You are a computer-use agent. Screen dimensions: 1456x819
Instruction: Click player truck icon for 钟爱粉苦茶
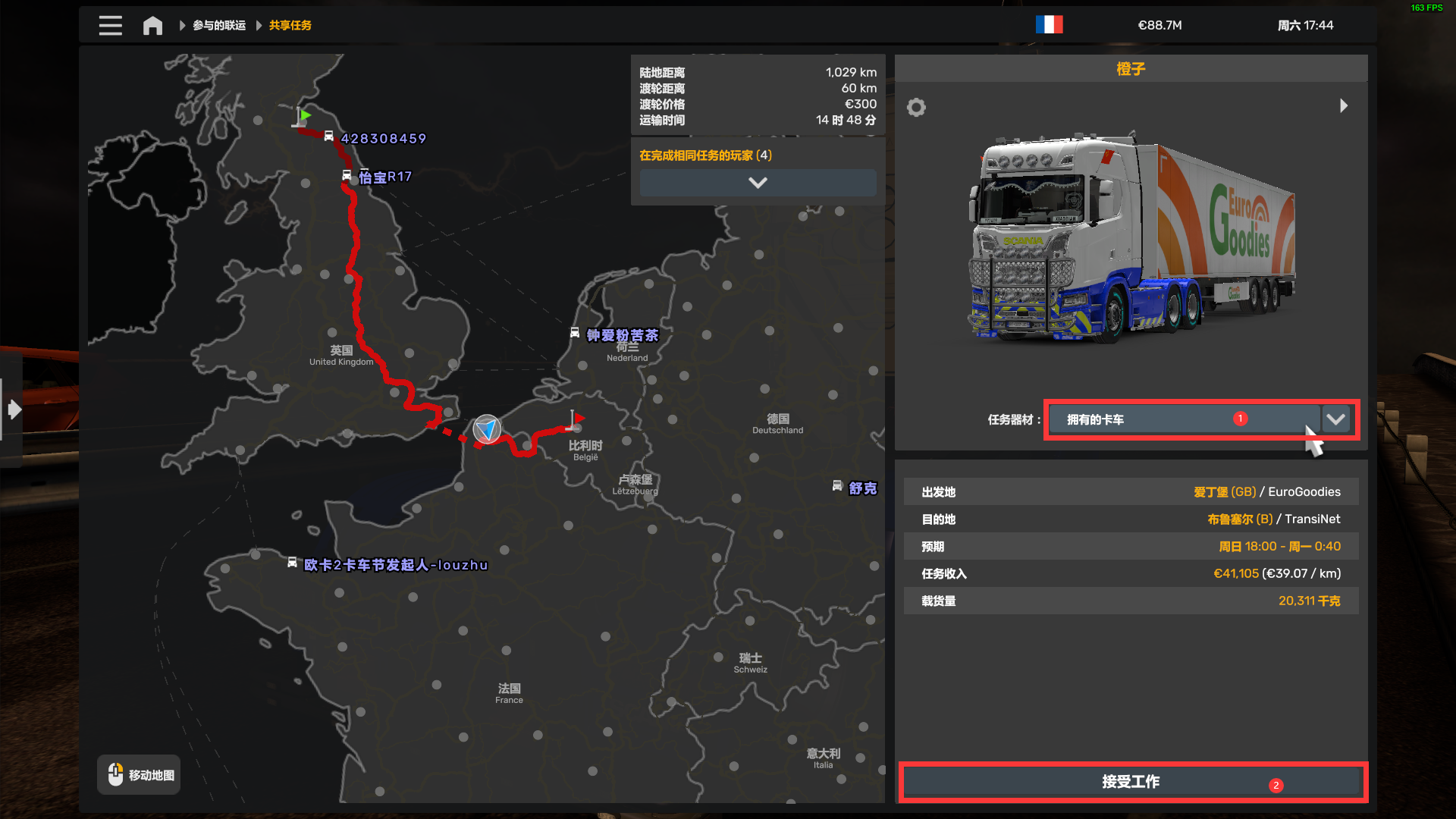[575, 333]
